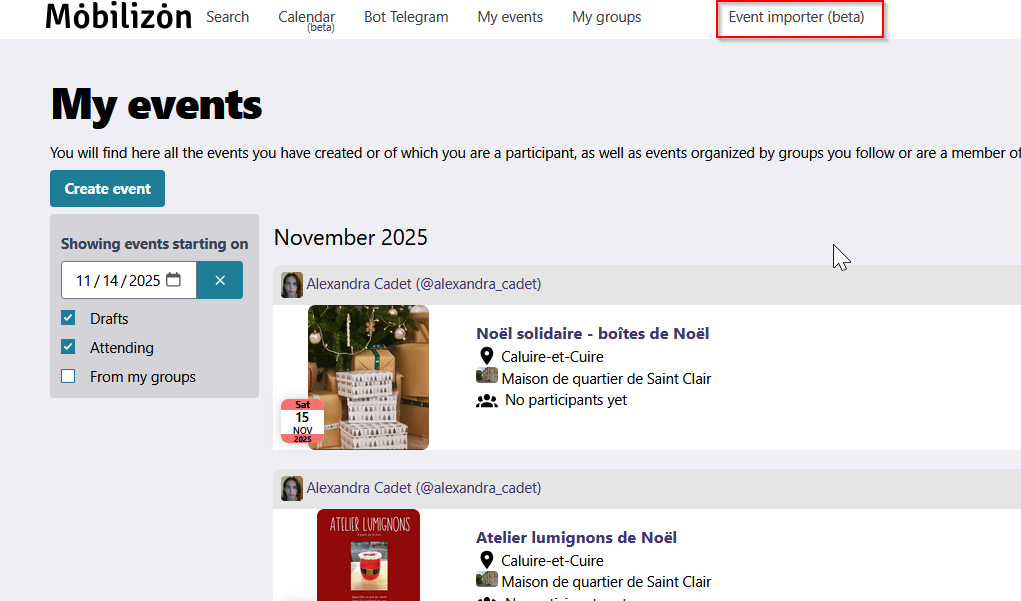Uncheck the Drafts checkbox

click(68, 318)
